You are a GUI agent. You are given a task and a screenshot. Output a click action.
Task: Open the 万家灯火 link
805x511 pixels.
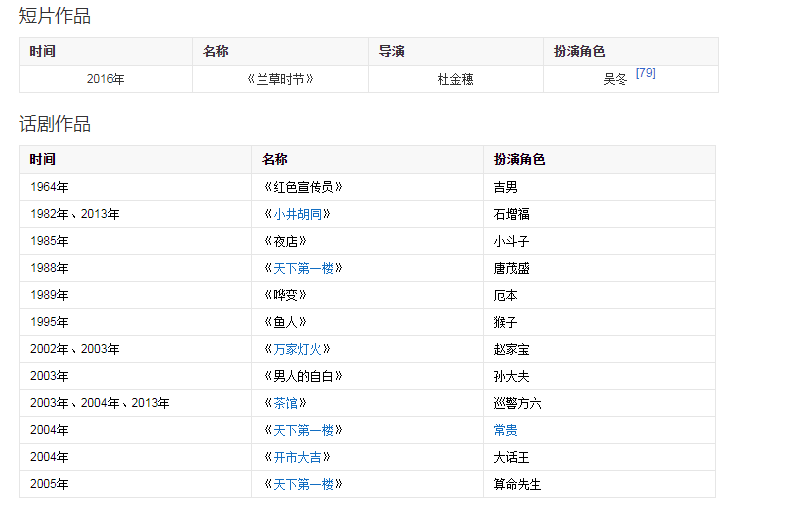click(301, 349)
